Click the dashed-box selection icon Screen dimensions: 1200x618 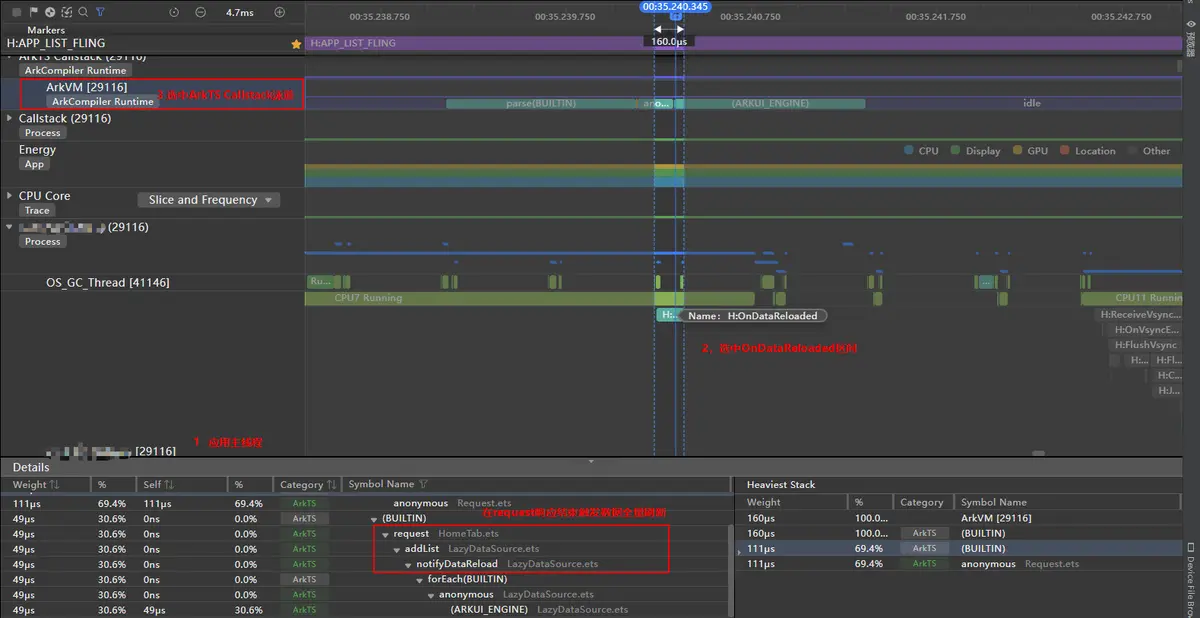coord(67,12)
